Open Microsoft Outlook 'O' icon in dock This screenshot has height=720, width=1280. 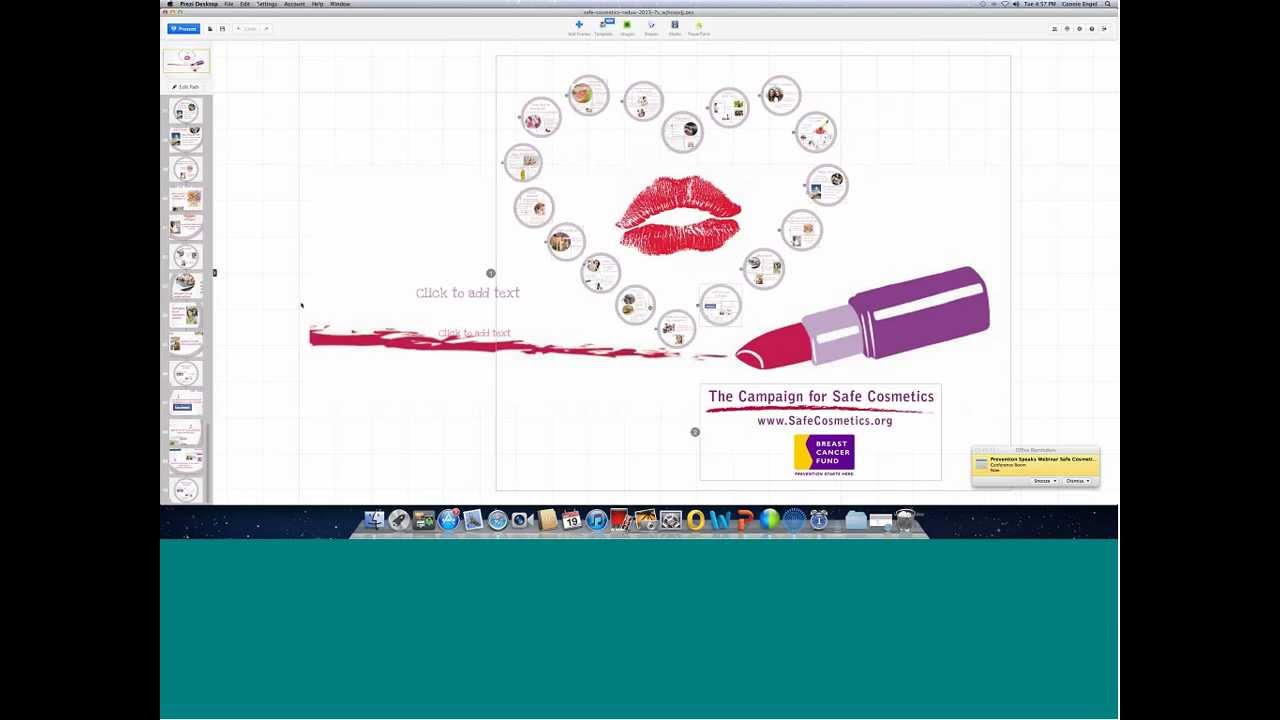[x=695, y=520]
